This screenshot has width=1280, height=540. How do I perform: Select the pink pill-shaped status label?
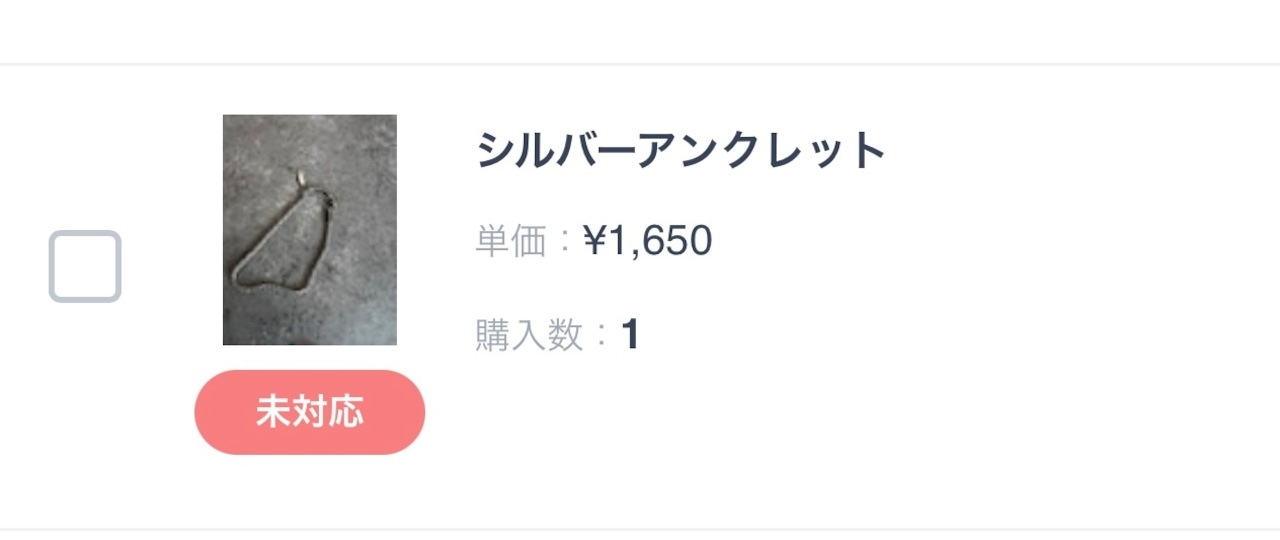pyautogui.click(x=310, y=412)
